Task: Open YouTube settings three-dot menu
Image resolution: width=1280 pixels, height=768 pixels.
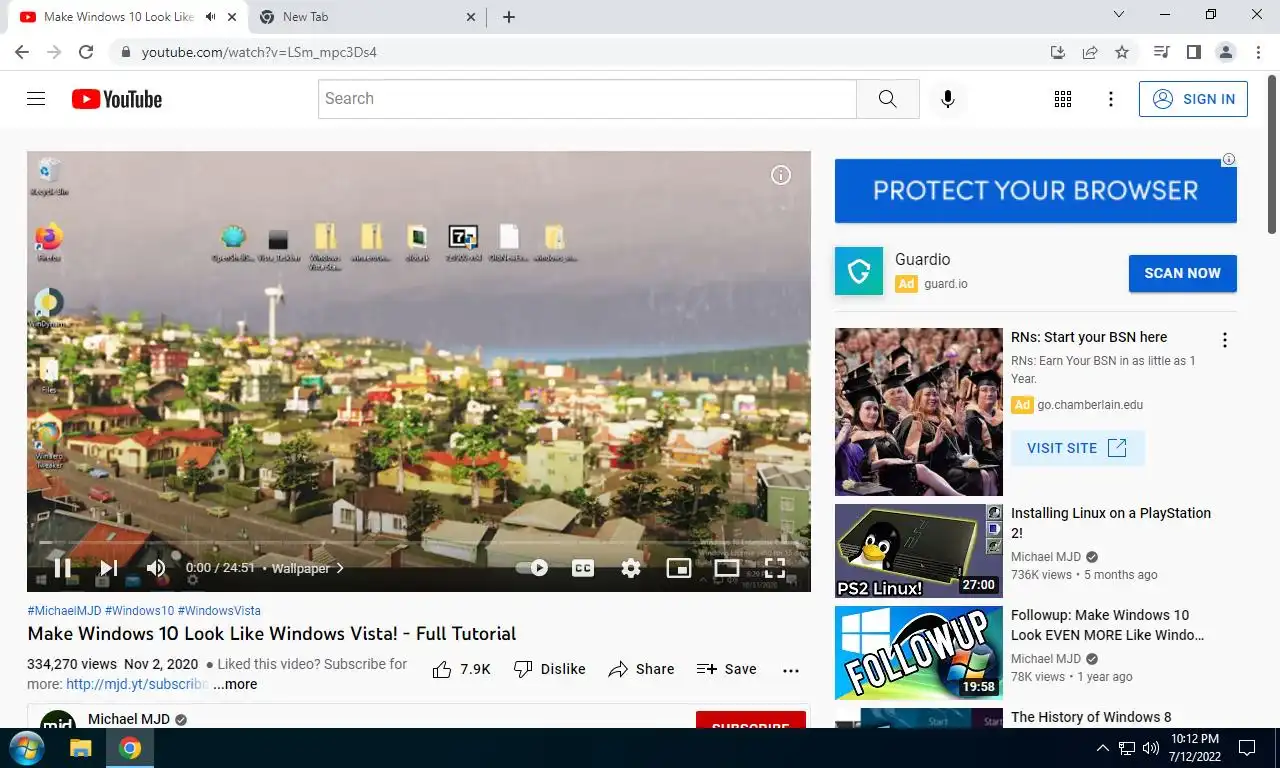Action: [1110, 99]
